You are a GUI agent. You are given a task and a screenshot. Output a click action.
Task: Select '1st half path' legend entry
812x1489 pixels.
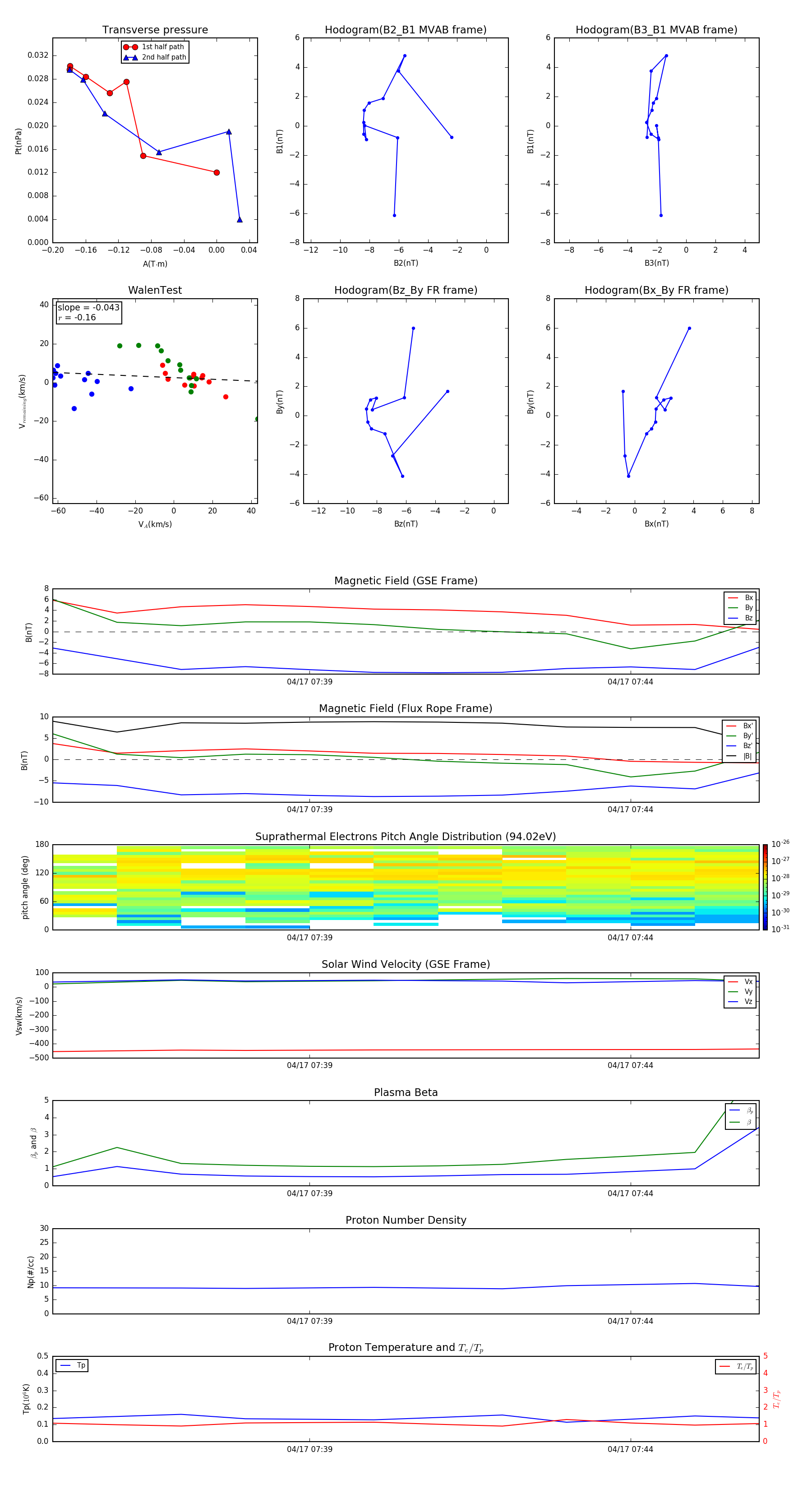coord(154,47)
